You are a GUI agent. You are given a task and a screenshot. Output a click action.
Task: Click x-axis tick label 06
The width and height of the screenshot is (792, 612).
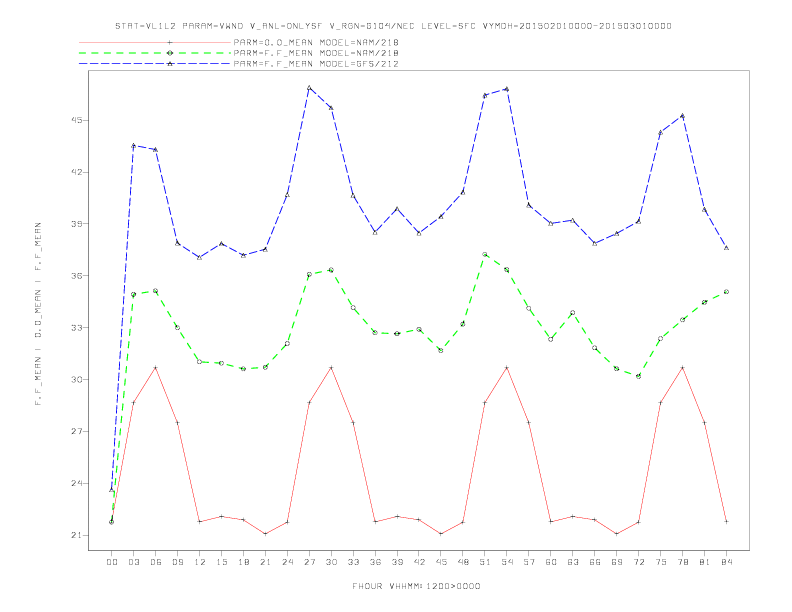pos(156,562)
